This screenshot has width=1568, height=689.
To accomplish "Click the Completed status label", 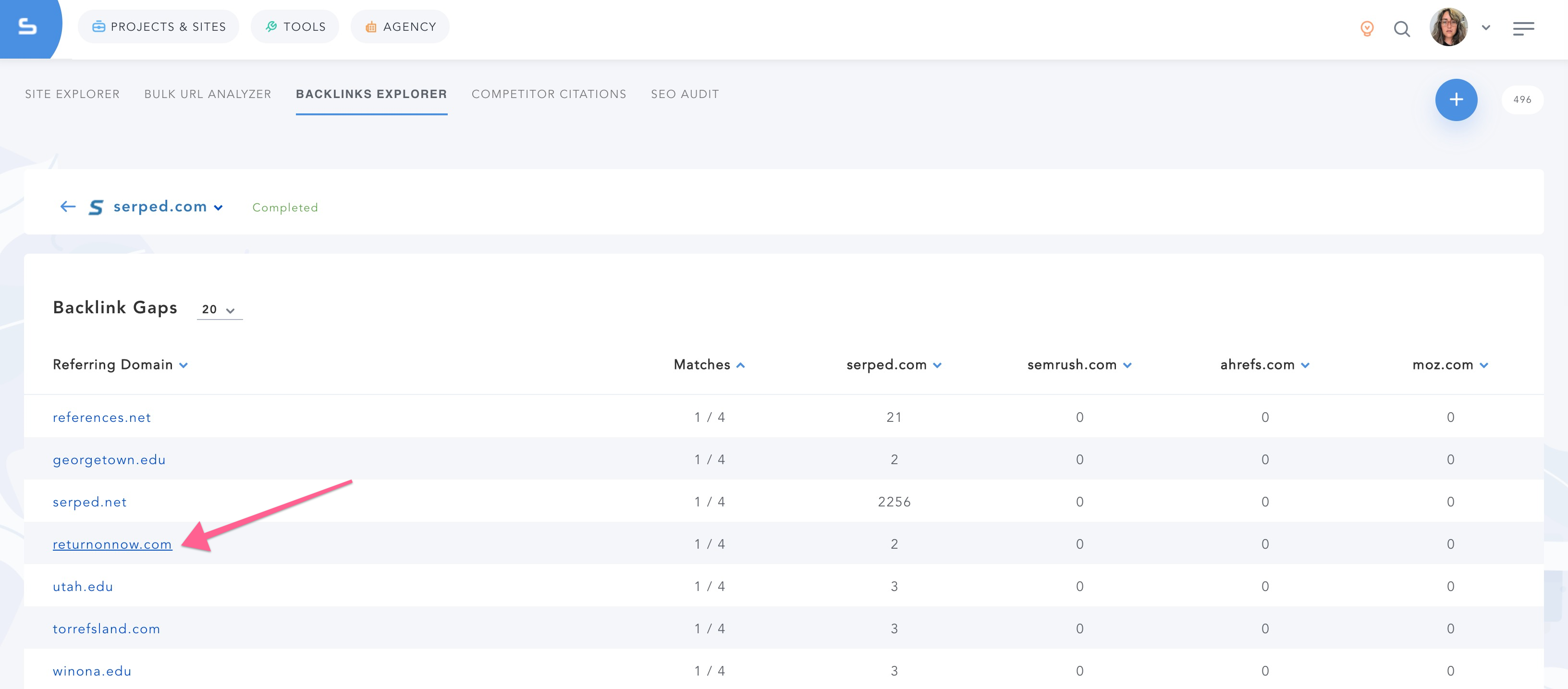I will coord(285,208).
